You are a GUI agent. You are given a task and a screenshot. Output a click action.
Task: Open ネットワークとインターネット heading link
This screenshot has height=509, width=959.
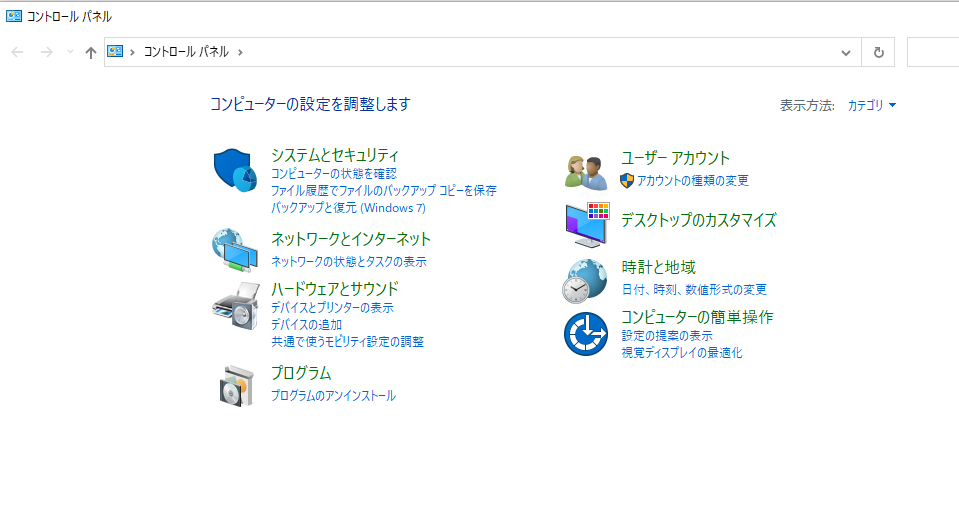point(351,239)
